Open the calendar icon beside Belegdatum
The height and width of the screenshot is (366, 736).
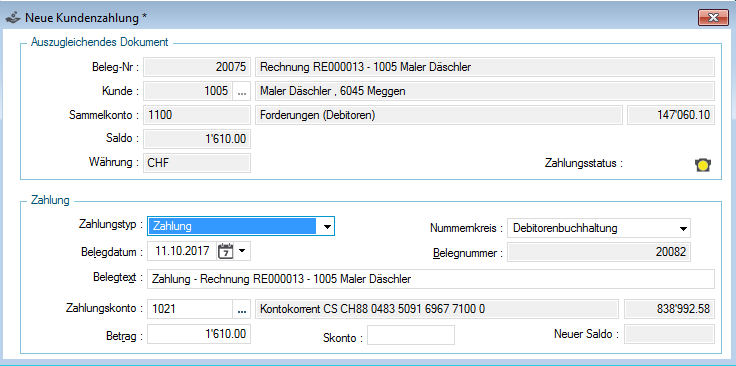click(226, 251)
